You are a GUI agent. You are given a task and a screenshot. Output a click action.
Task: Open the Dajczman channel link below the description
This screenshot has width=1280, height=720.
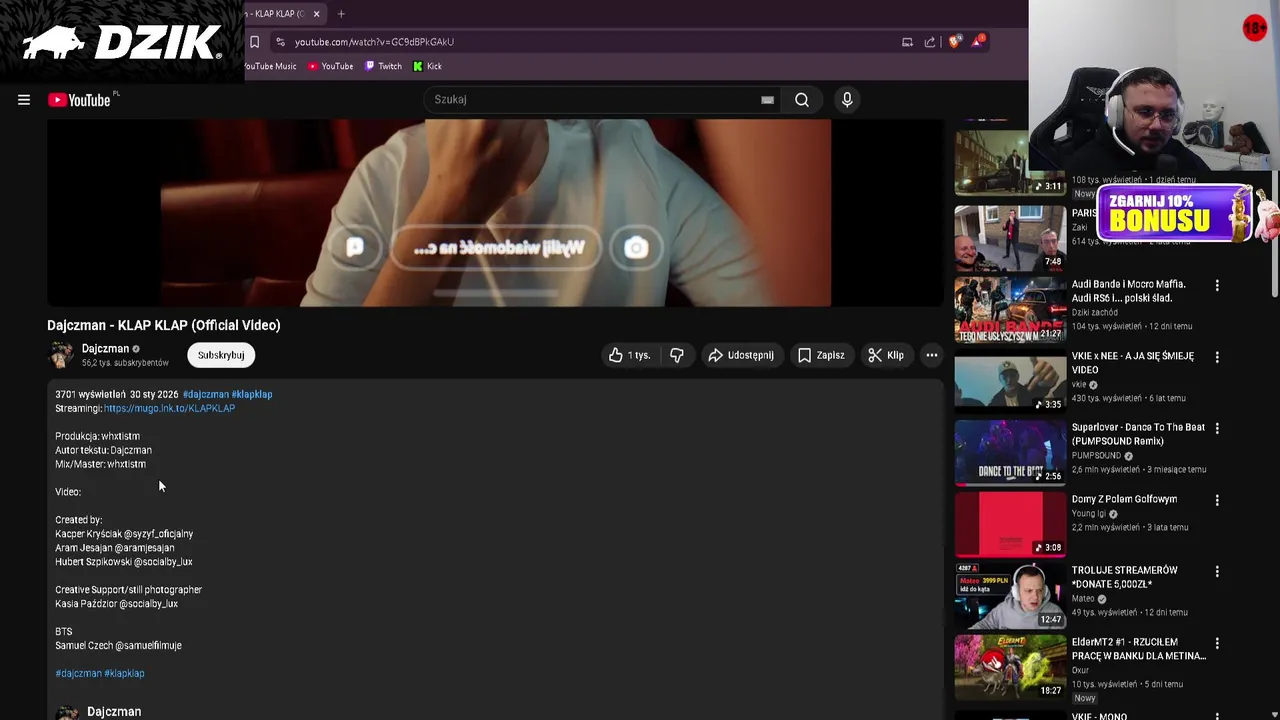(x=114, y=712)
